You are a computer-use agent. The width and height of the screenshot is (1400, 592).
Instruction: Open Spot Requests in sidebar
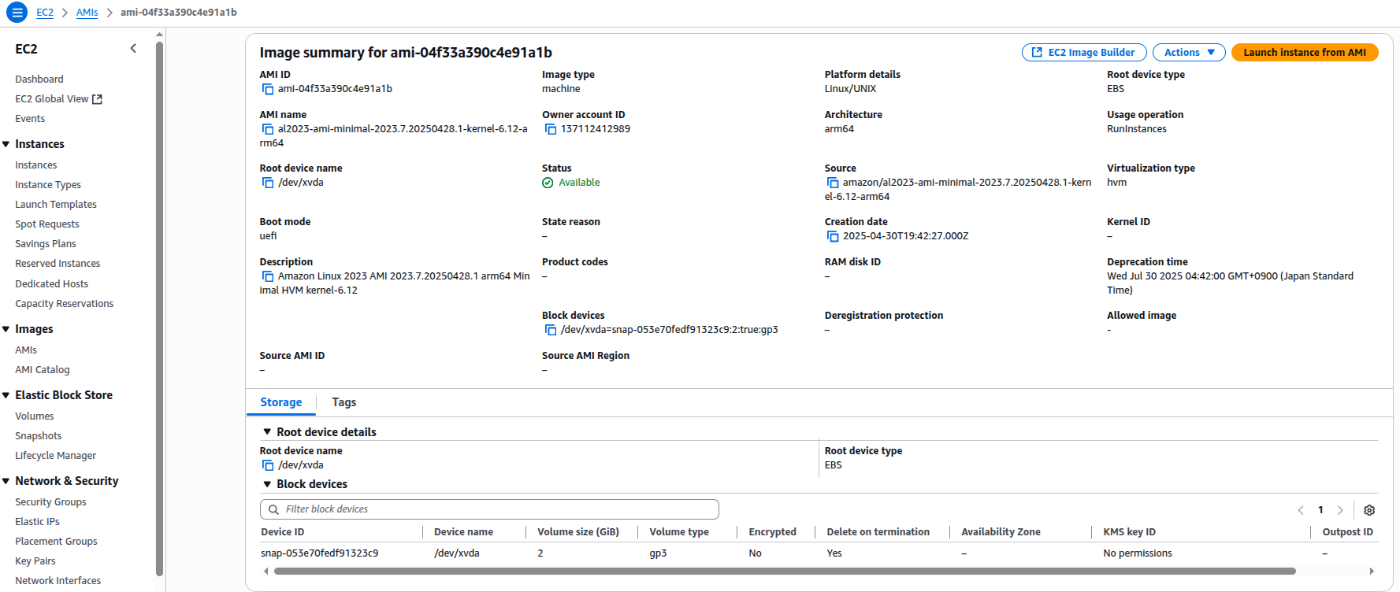47,224
